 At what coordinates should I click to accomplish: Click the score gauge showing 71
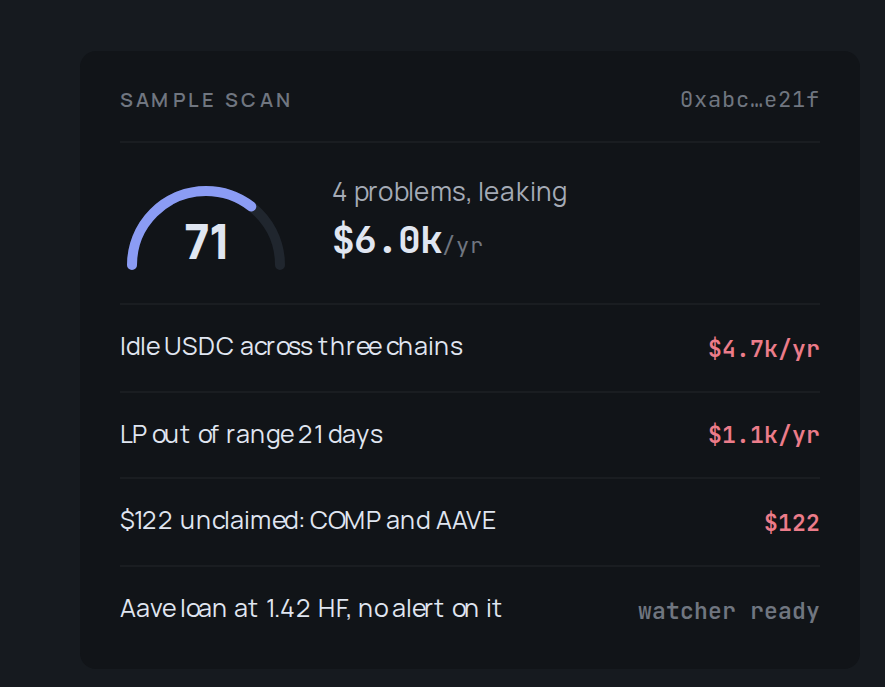tap(206, 228)
